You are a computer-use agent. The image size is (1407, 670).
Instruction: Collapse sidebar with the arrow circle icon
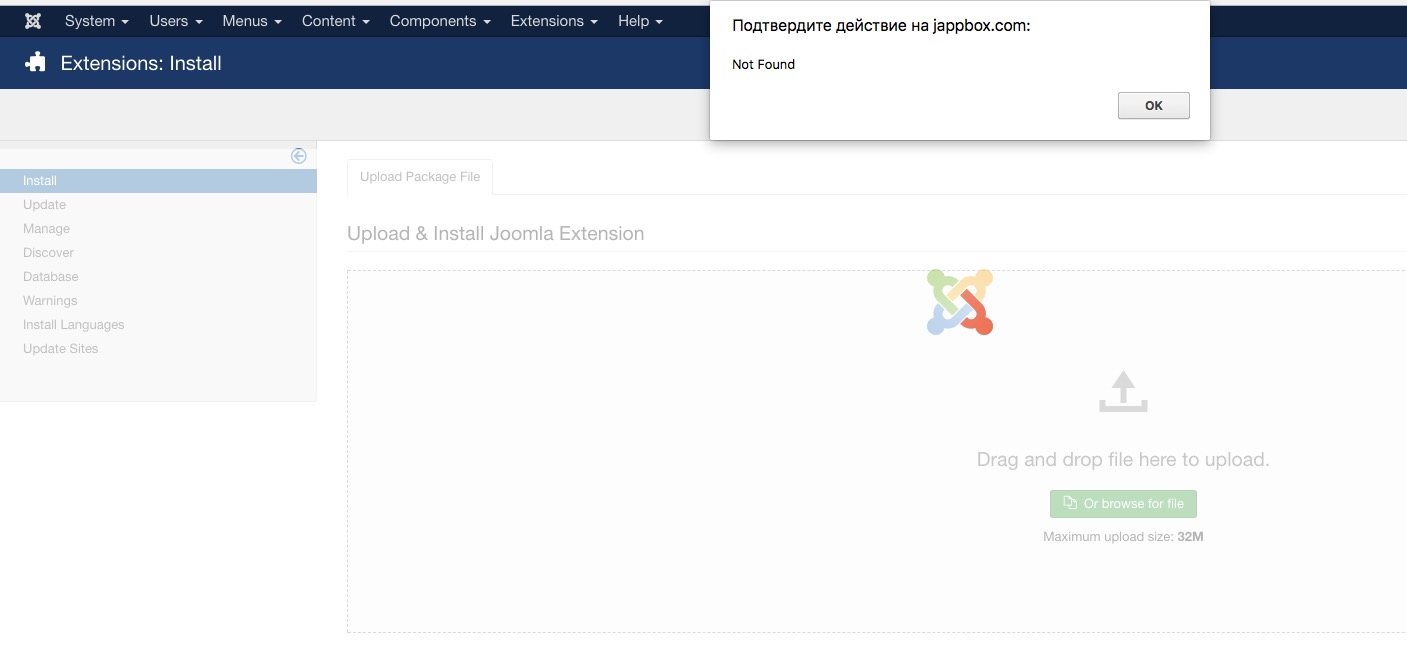tap(298, 156)
